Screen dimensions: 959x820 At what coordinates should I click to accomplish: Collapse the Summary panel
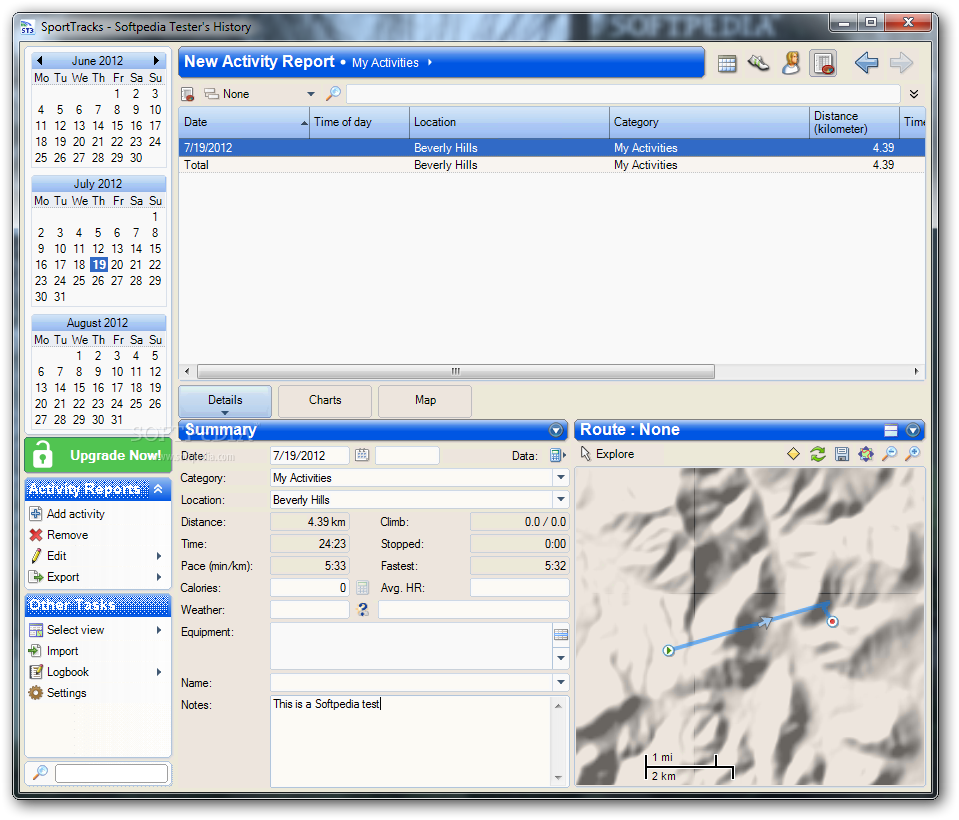click(x=556, y=430)
